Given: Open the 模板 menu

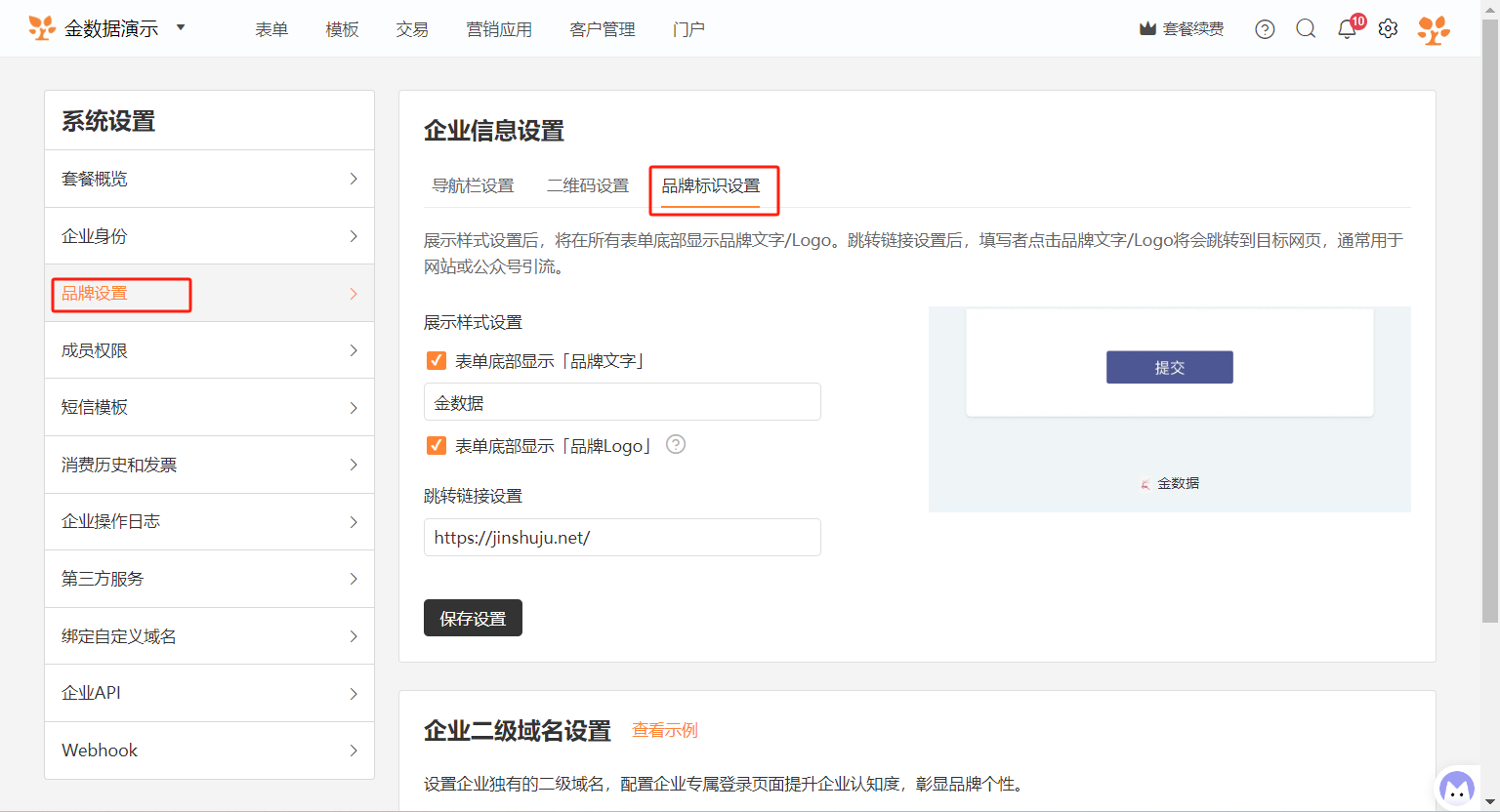Looking at the screenshot, I should pos(342,29).
